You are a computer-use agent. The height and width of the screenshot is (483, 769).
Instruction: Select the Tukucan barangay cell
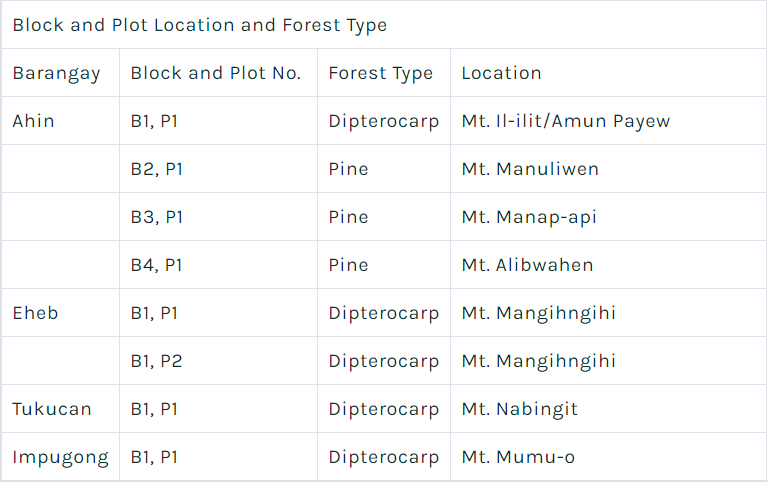tap(52, 409)
